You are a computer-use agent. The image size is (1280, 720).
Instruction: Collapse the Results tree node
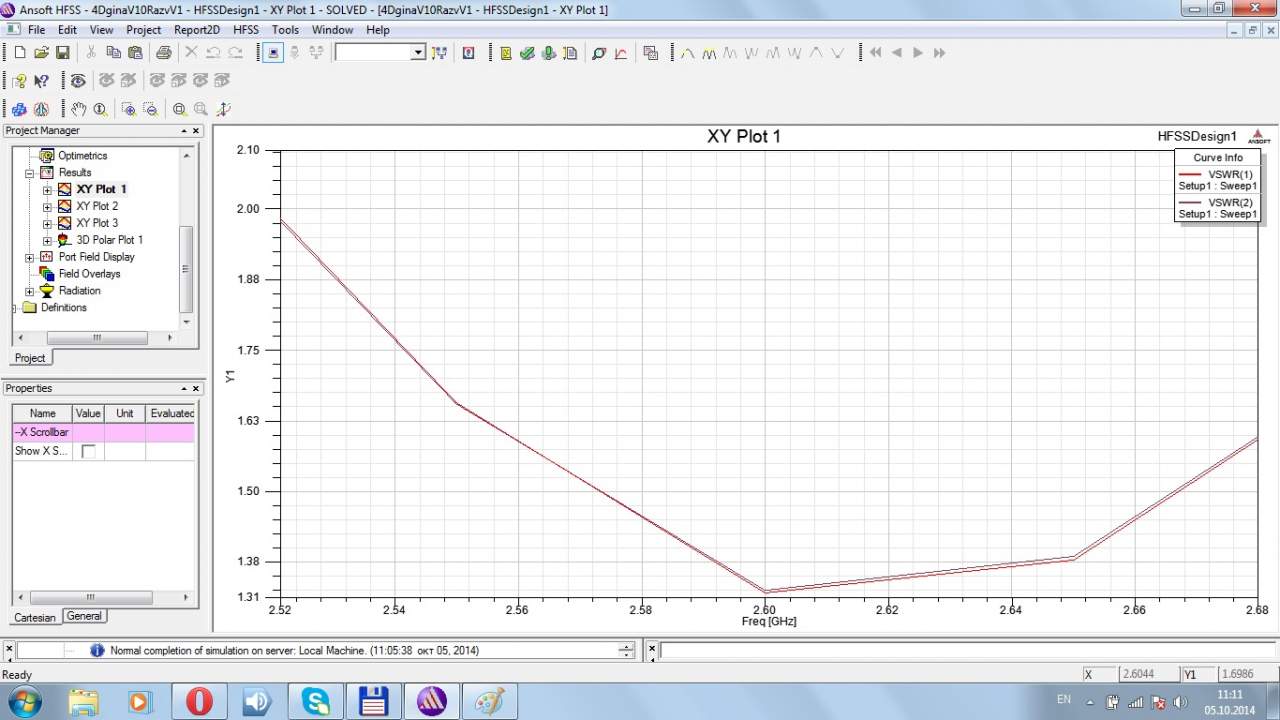(x=30, y=173)
